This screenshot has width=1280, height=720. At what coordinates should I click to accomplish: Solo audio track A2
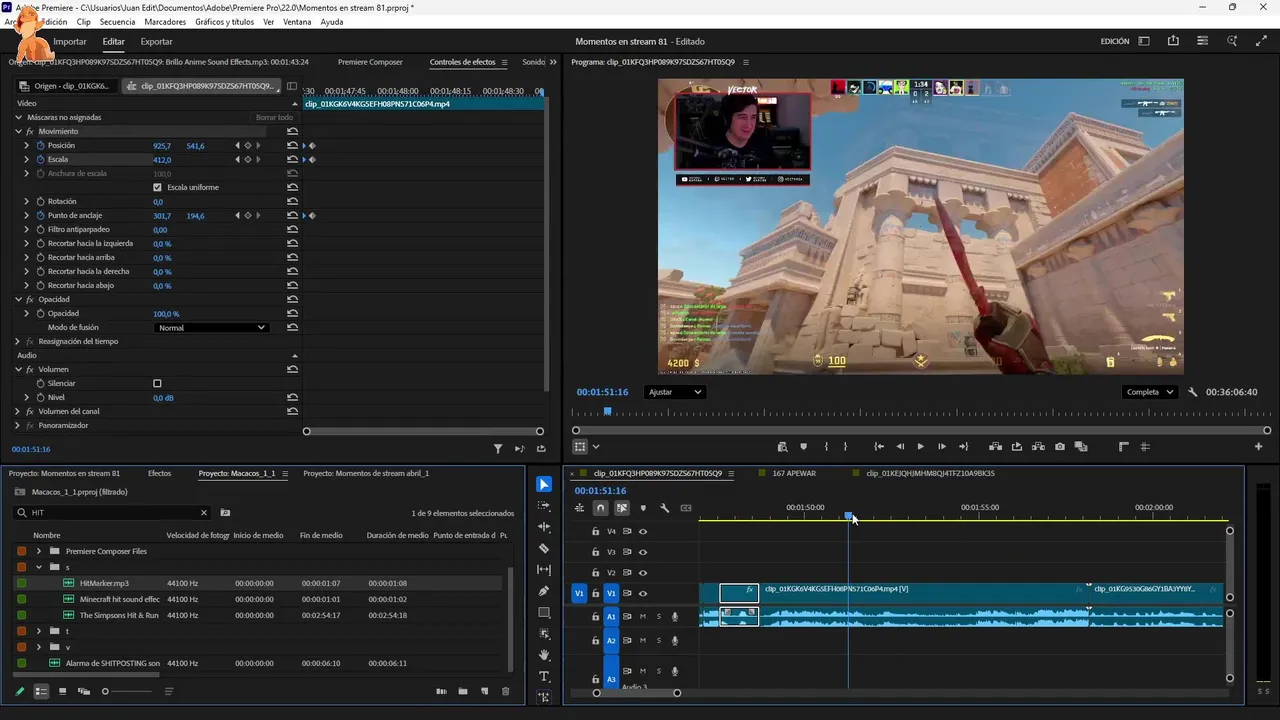658,640
